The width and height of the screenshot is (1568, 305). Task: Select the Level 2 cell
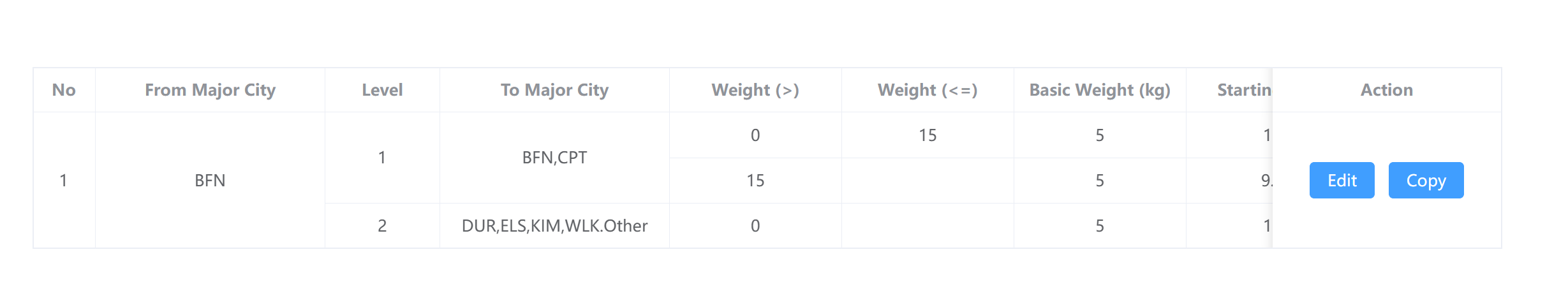[x=382, y=226]
